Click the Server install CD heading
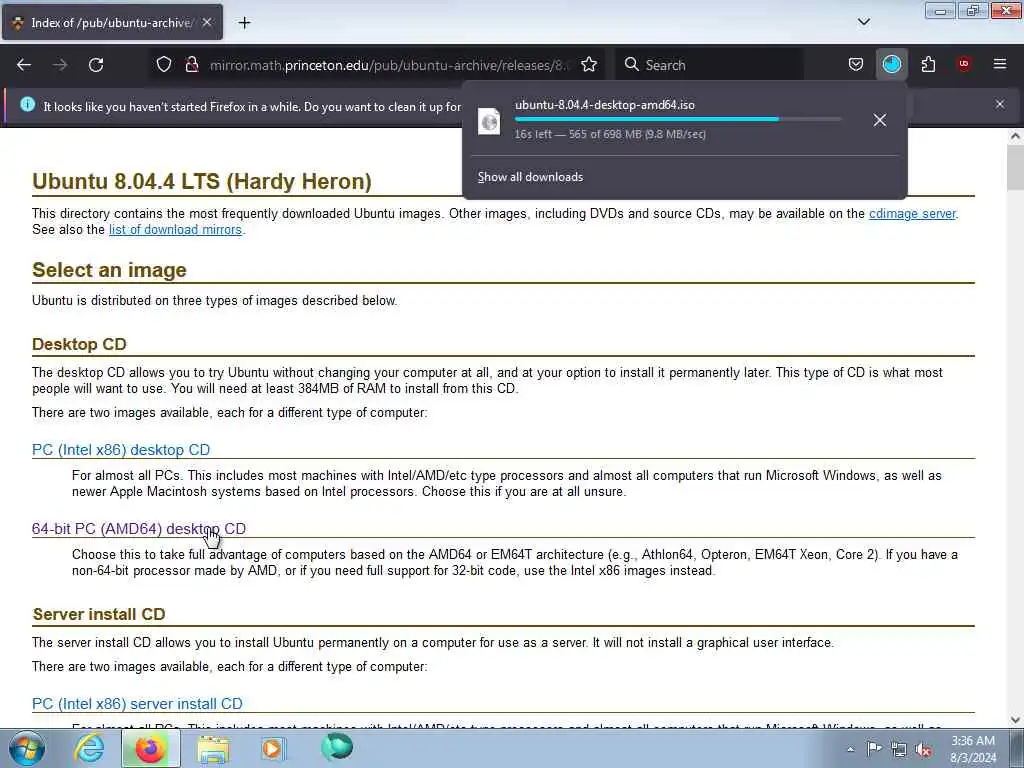The width and height of the screenshot is (1024, 768). coord(99,615)
